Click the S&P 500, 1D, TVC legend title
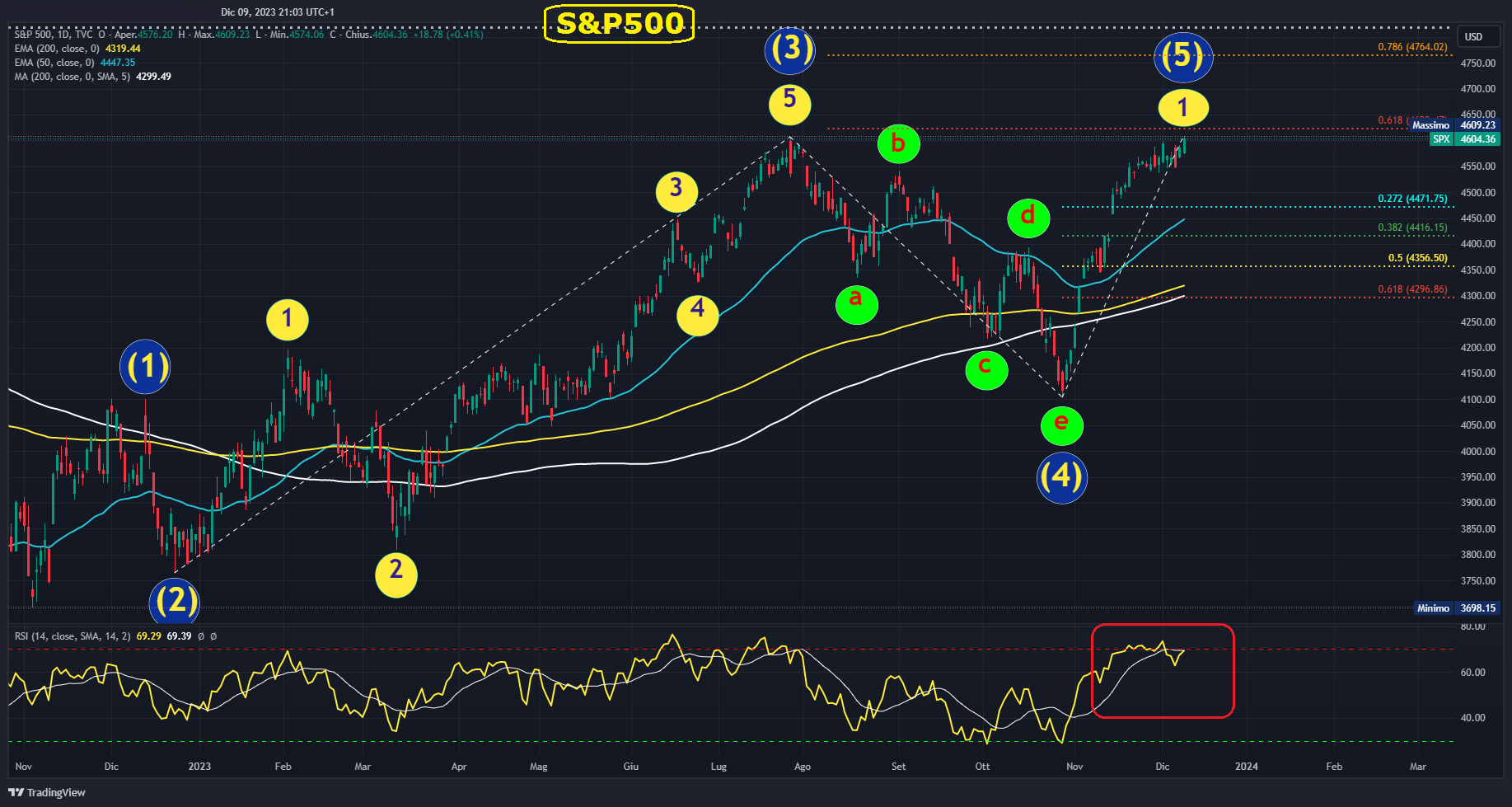The height and width of the screenshot is (807, 1512). pos(54,35)
